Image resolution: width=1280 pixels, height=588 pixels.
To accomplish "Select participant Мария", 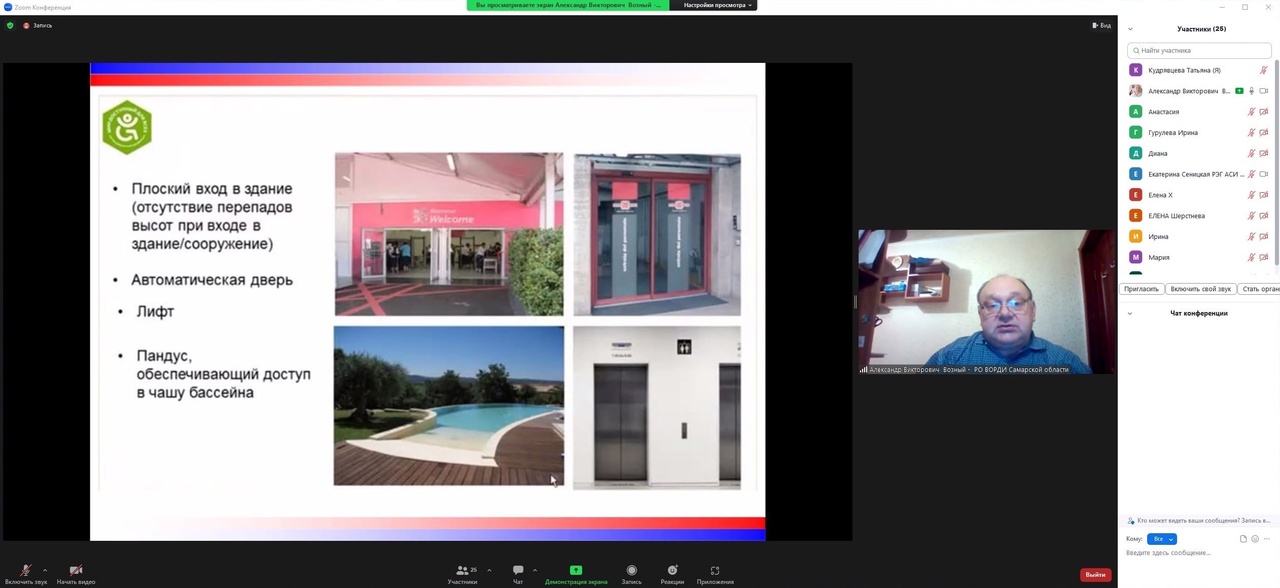I will [x=1199, y=257].
